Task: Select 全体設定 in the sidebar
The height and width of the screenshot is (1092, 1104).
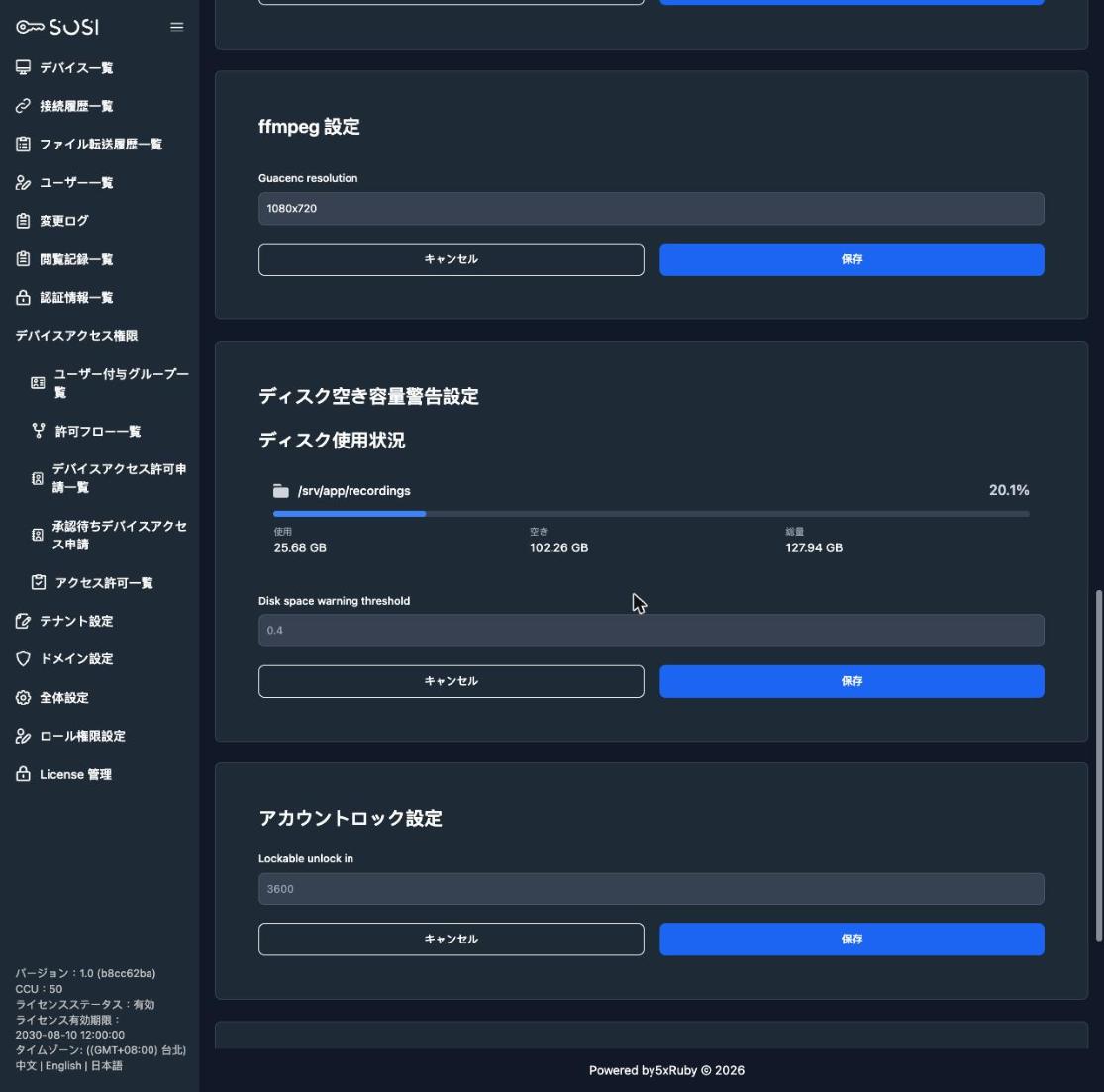Action: [x=64, y=697]
